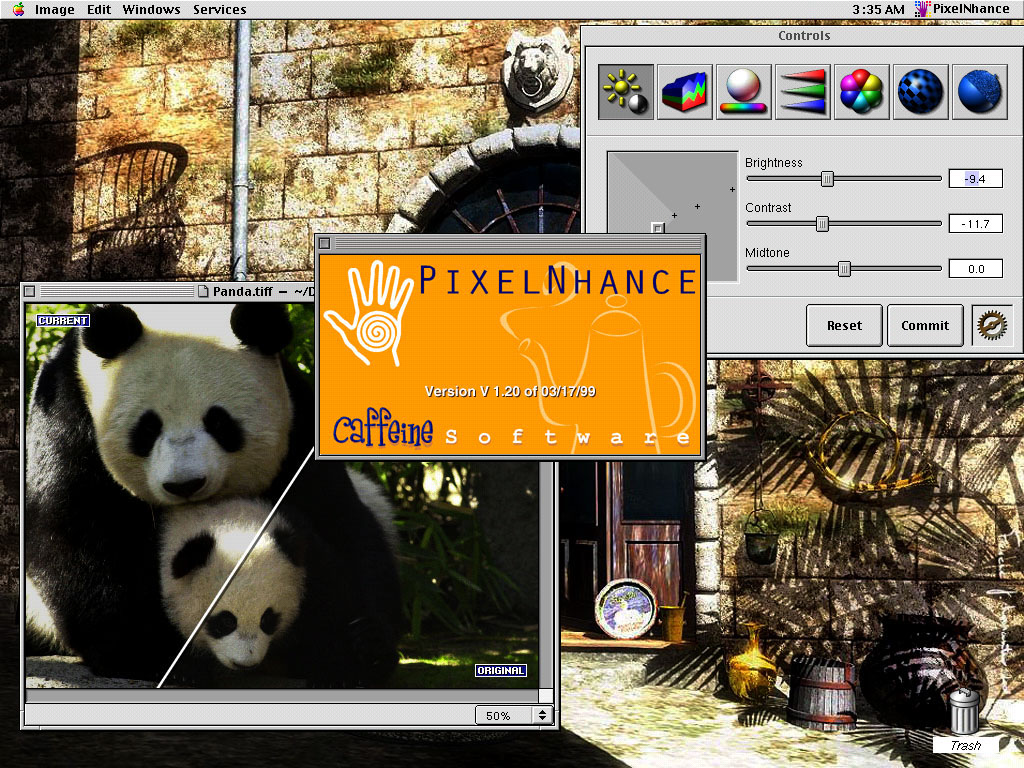Click the Contrast value field showing -11.7
This screenshot has width=1024, height=768.
[976, 224]
